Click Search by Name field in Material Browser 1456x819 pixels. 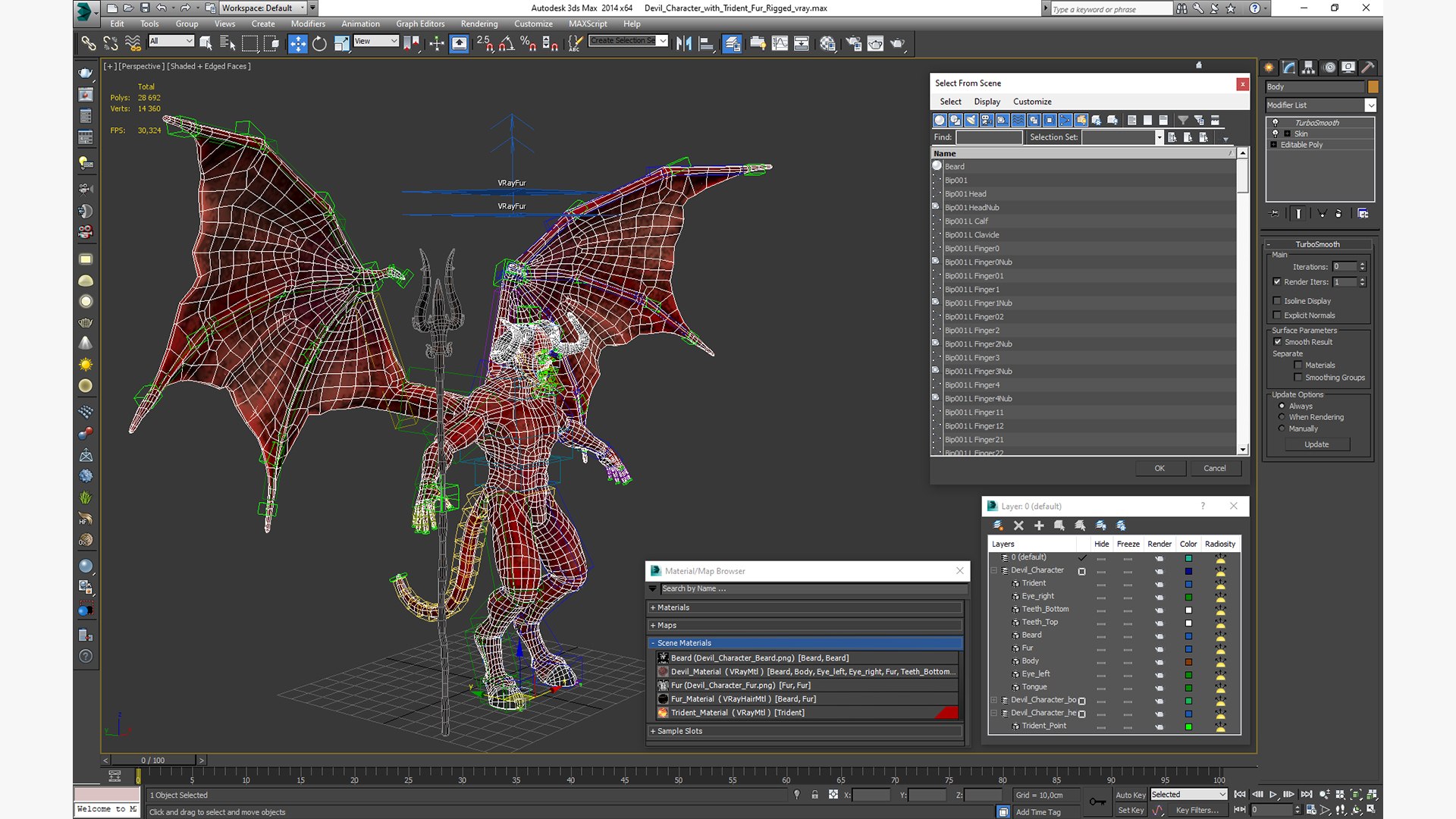(x=814, y=589)
